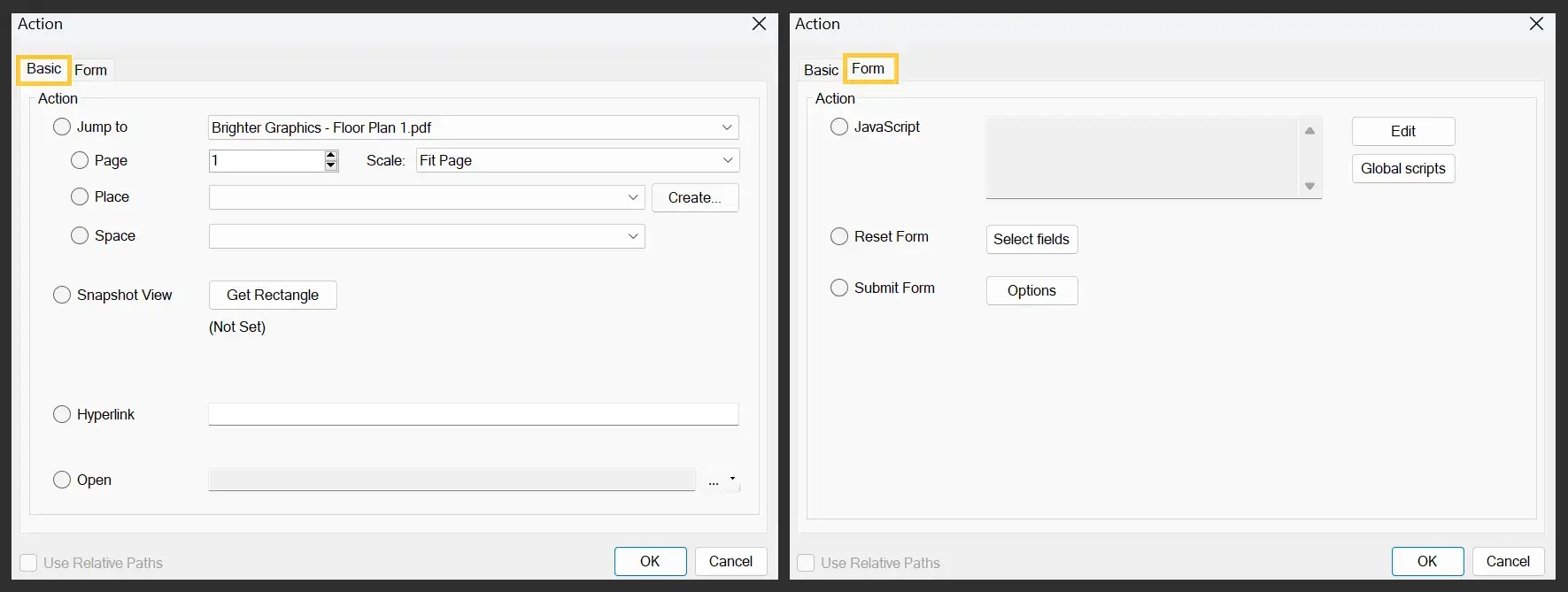Switch to Basic tab in left dialog
Screen dimensions: 1568x592
[43, 69]
